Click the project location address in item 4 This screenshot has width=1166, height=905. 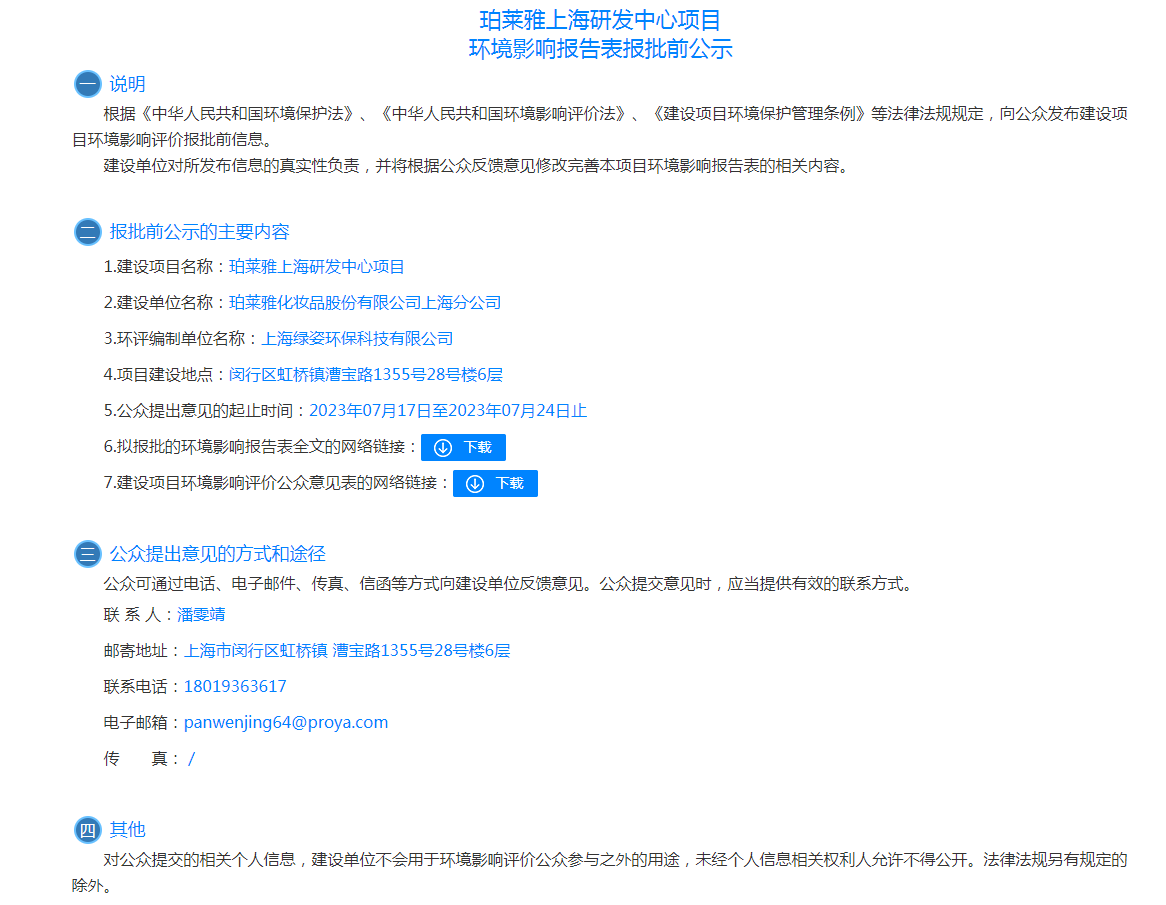tap(365, 375)
